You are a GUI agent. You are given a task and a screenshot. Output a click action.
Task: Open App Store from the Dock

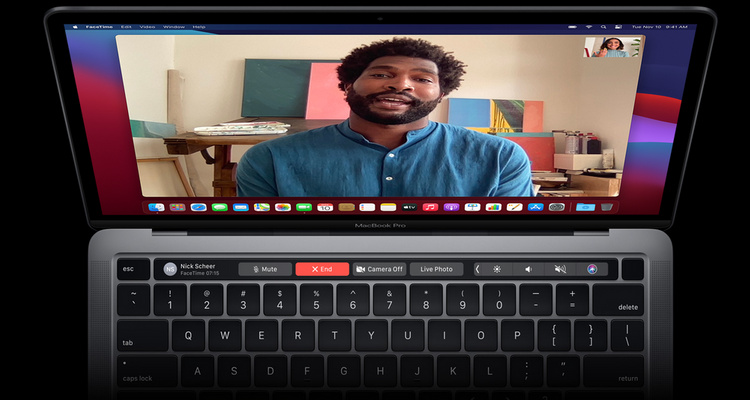(x=535, y=207)
